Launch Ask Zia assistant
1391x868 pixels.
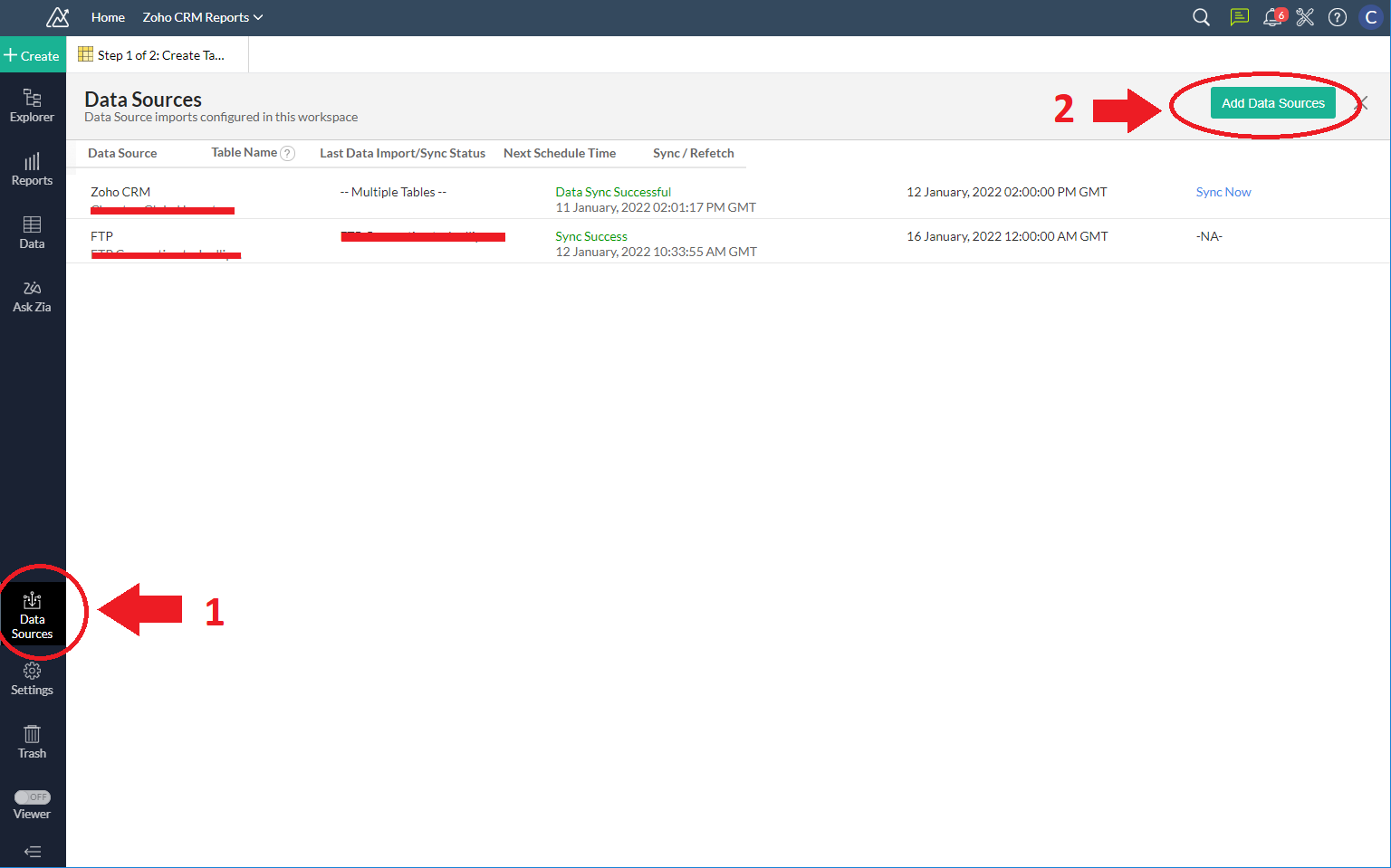click(x=32, y=296)
